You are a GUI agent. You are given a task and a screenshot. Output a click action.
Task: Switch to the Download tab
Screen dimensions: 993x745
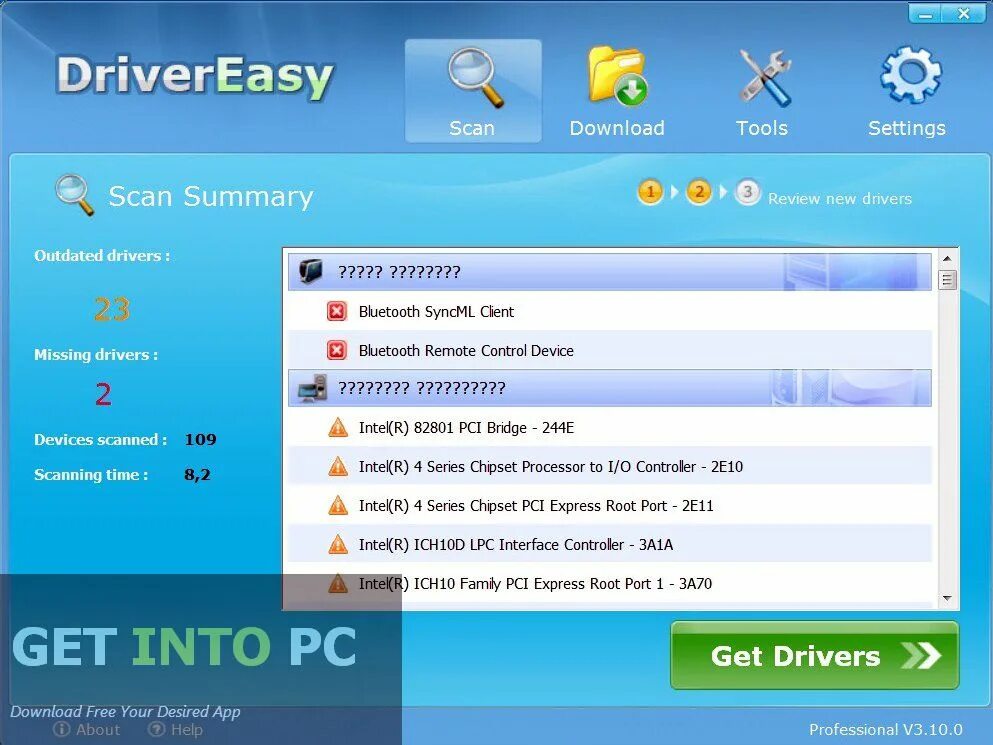click(x=617, y=91)
